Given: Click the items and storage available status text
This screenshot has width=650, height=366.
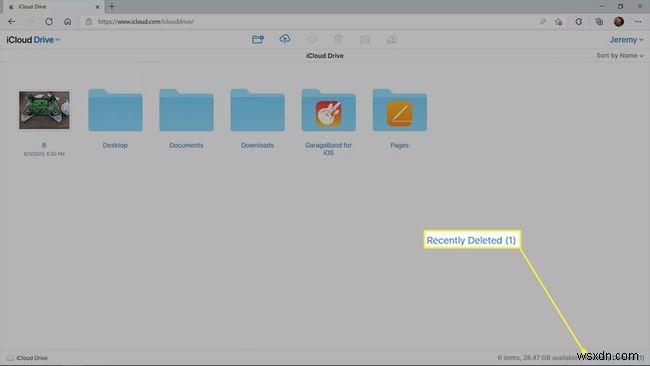Looking at the screenshot, I should 537,357.
